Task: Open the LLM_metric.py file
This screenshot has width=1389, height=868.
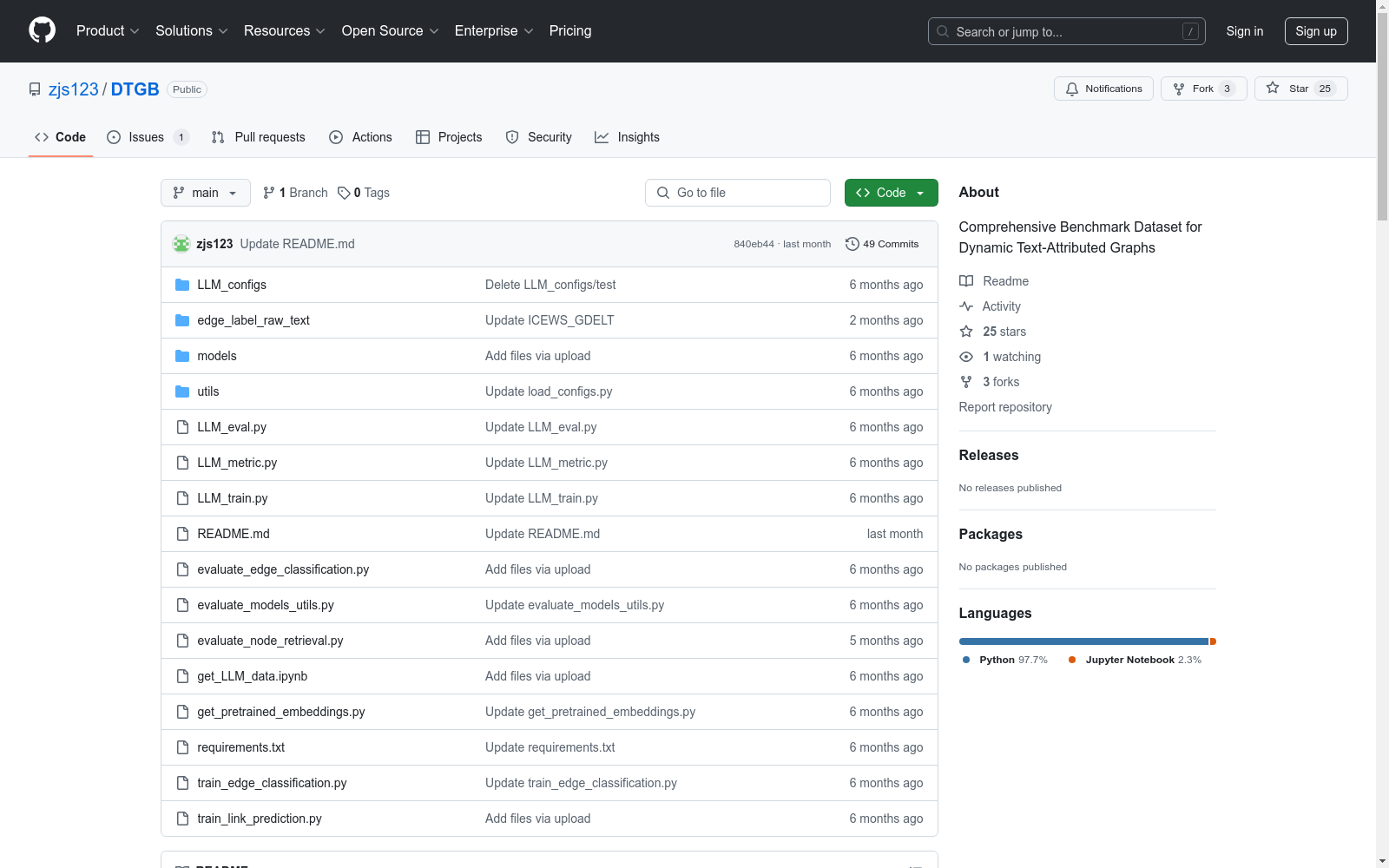Action: click(x=237, y=463)
